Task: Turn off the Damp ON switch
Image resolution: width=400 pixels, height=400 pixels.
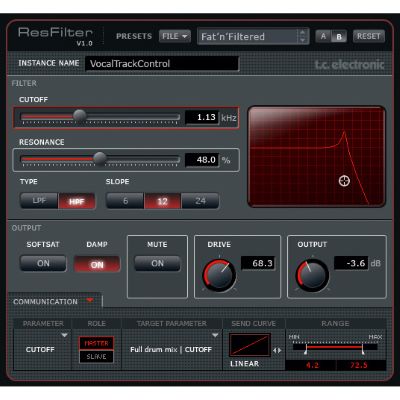Action: pyautogui.click(x=97, y=264)
